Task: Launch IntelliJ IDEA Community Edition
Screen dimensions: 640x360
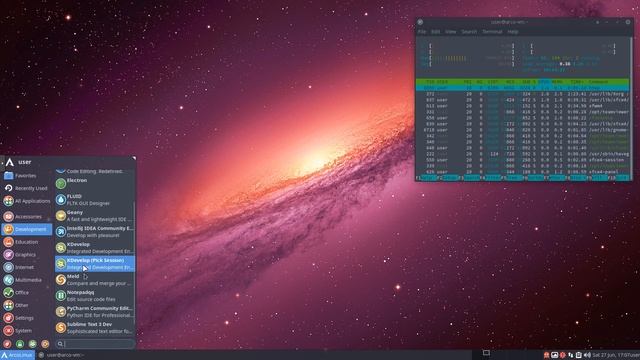Action: (94, 231)
